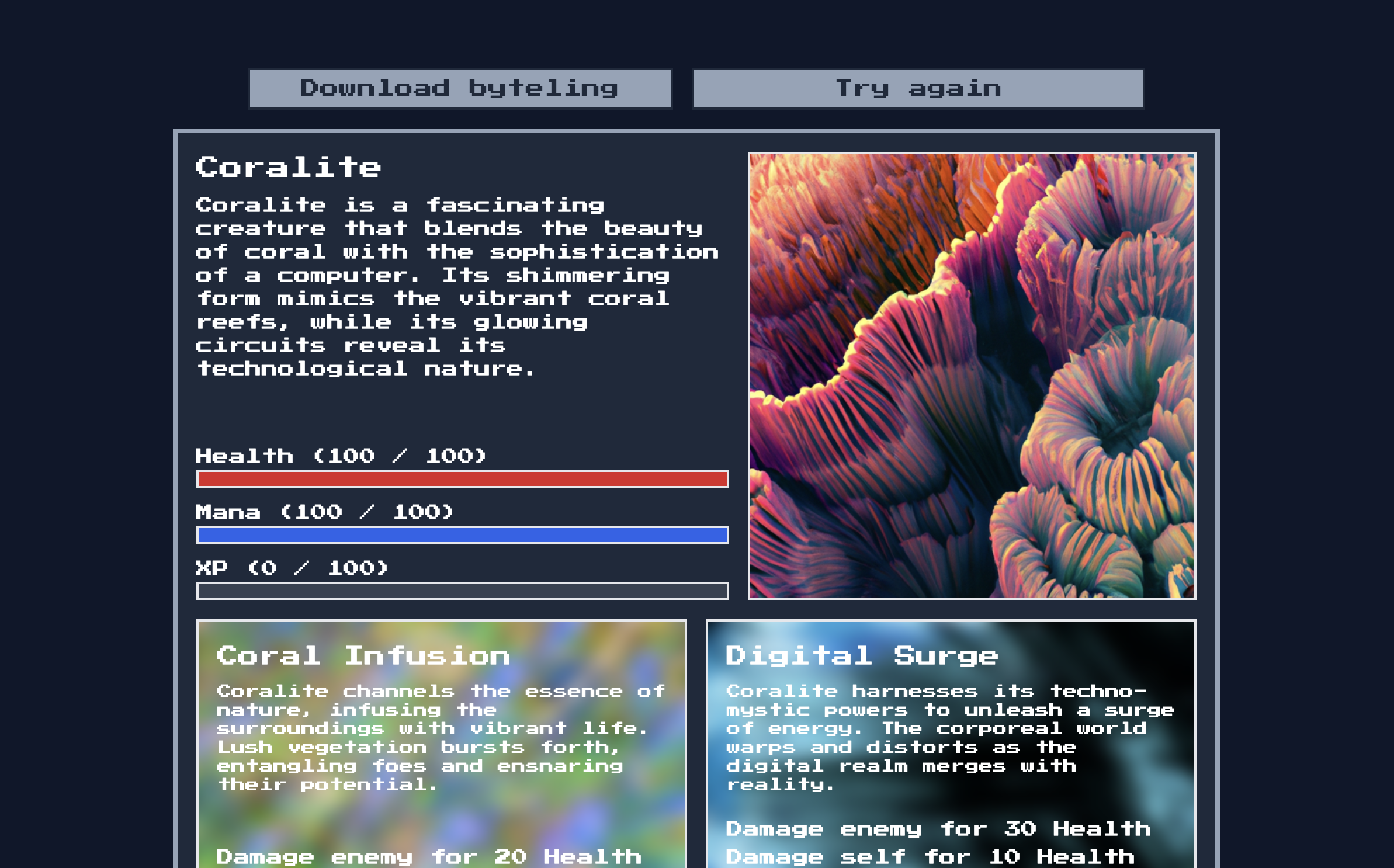Image resolution: width=1394 pixels, height=868 pixels.
Task: Click the Health (100 / 100) label
Action: tap(341, 456)
